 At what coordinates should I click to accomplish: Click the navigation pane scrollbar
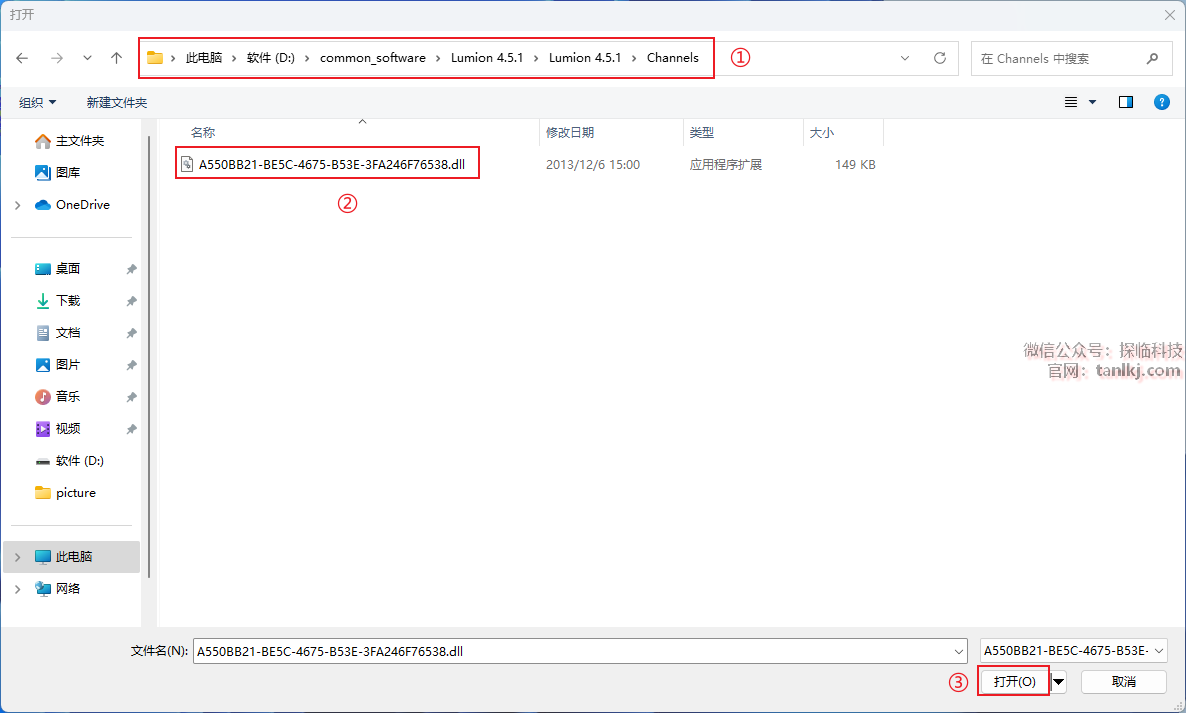149,355
